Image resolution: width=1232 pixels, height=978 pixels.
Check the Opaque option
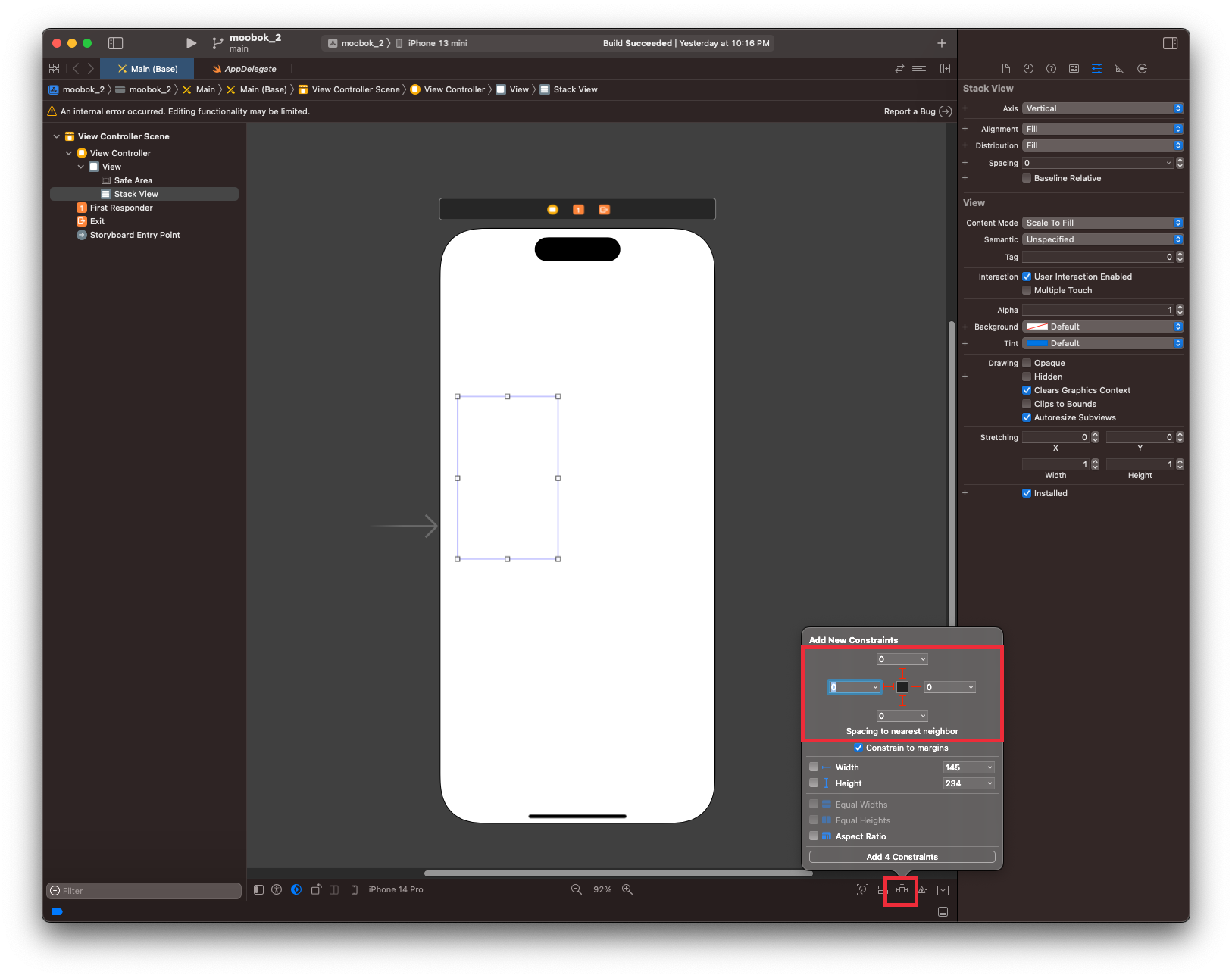(1027, 364)
